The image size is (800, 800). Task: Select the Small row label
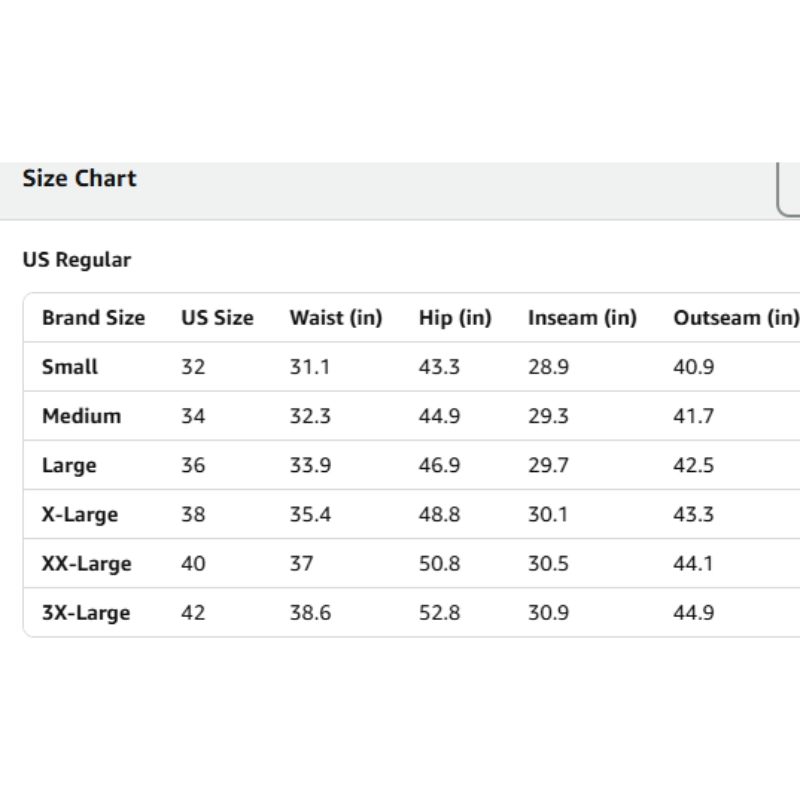click(70, 367)
